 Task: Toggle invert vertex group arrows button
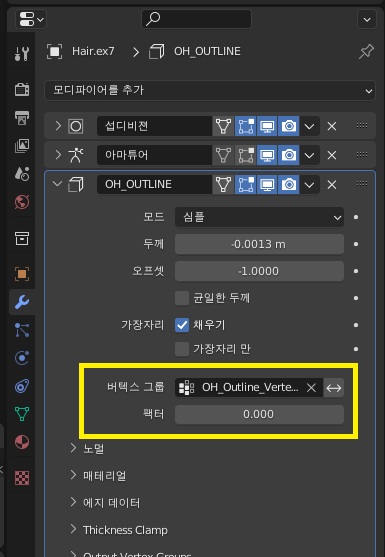tap(334, 388)
